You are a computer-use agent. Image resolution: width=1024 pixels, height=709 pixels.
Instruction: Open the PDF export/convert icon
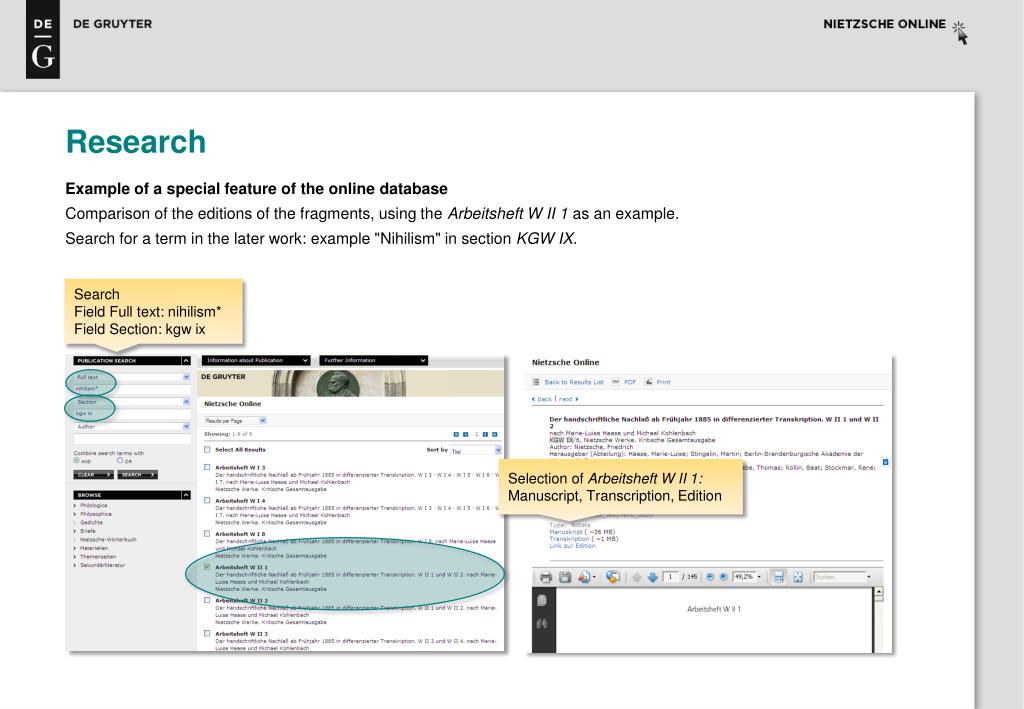coord(586,577)
